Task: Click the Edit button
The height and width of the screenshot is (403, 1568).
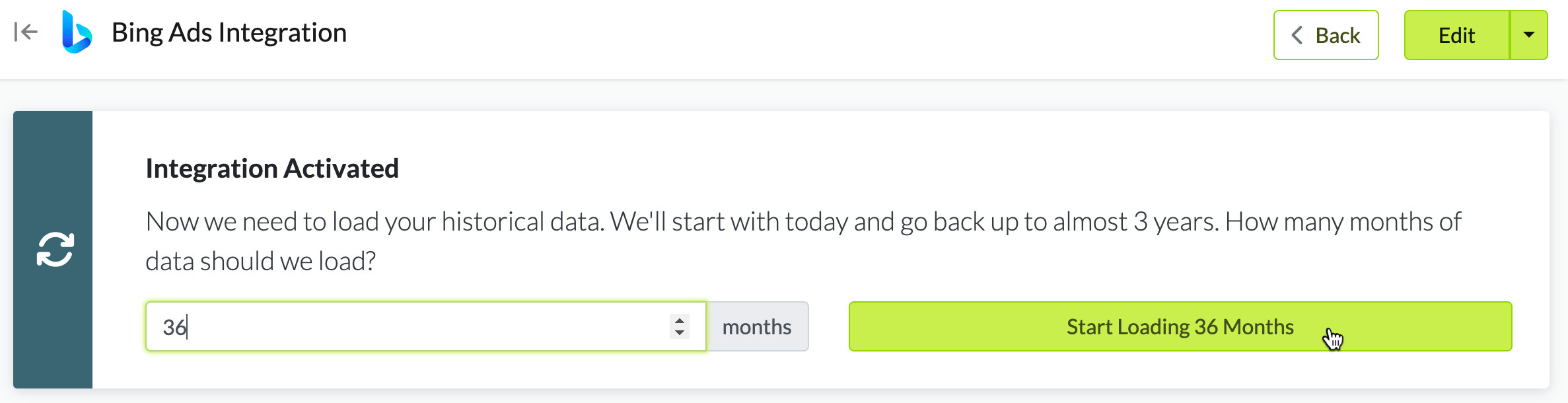Action: (x=1456, y=35)
